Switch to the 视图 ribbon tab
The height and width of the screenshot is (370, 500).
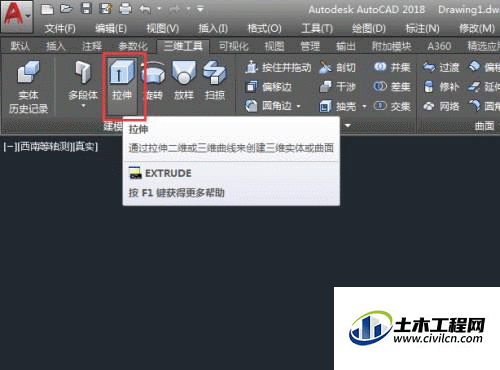274,46
